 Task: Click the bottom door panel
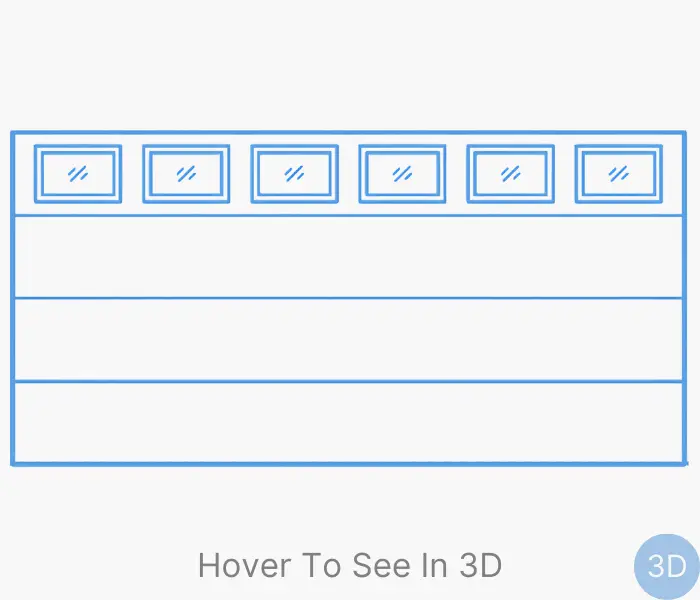[x=349, y=422]
